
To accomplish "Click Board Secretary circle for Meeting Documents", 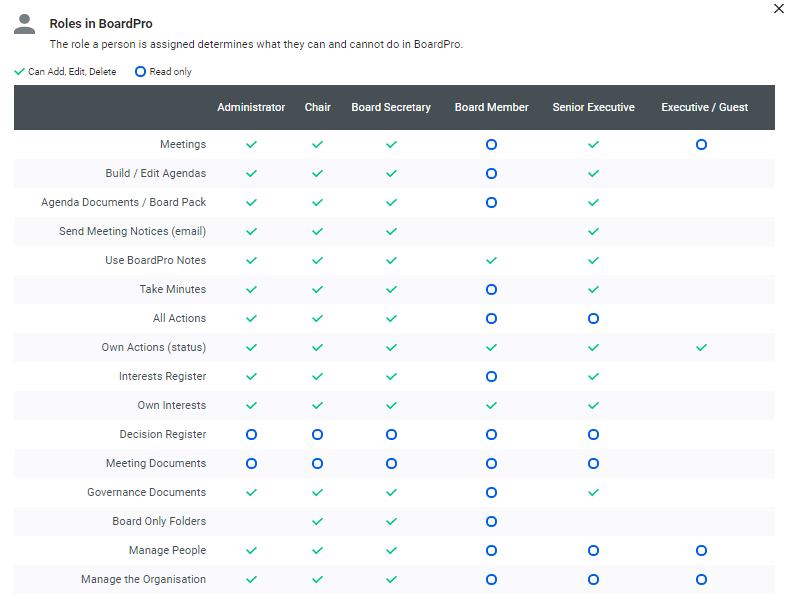I will 391,464.
